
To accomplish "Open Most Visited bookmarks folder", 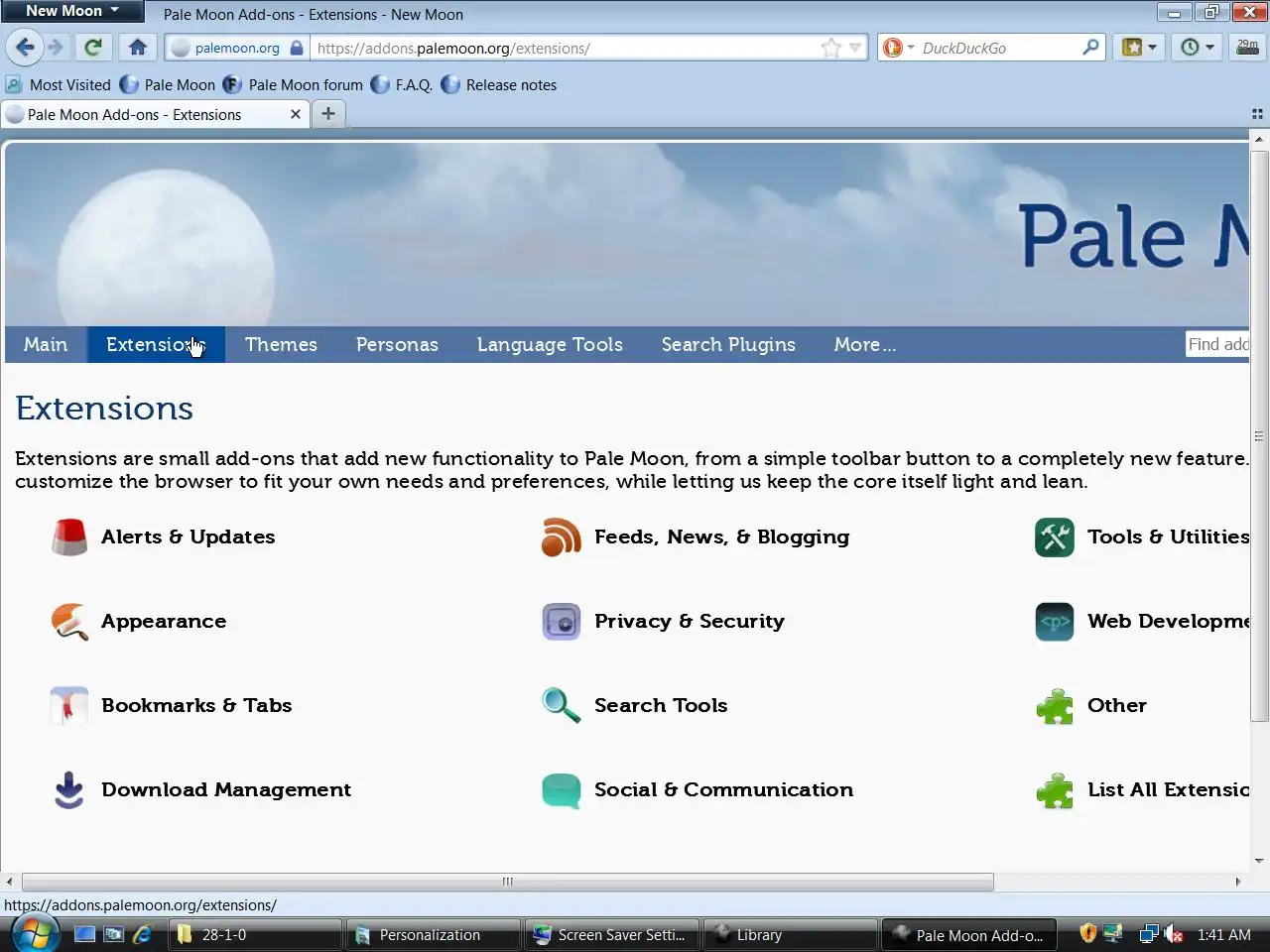I will [x=59, y=85].
